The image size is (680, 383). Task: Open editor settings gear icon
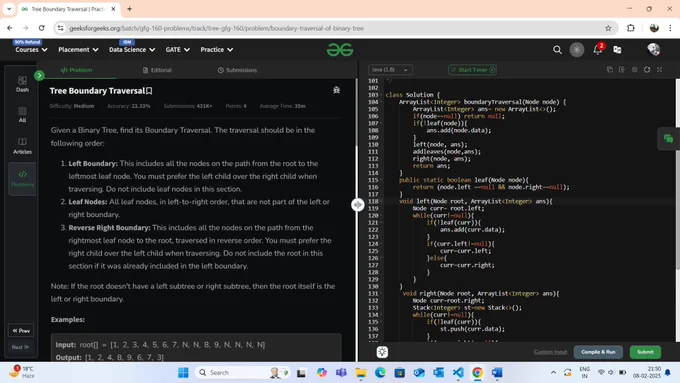pos(634,69)
